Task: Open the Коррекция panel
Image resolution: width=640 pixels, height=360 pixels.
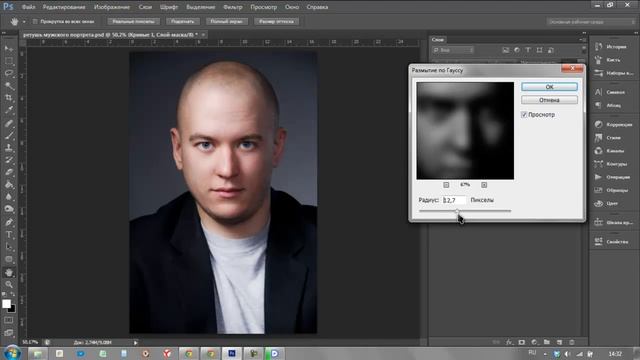Action: 613,124
